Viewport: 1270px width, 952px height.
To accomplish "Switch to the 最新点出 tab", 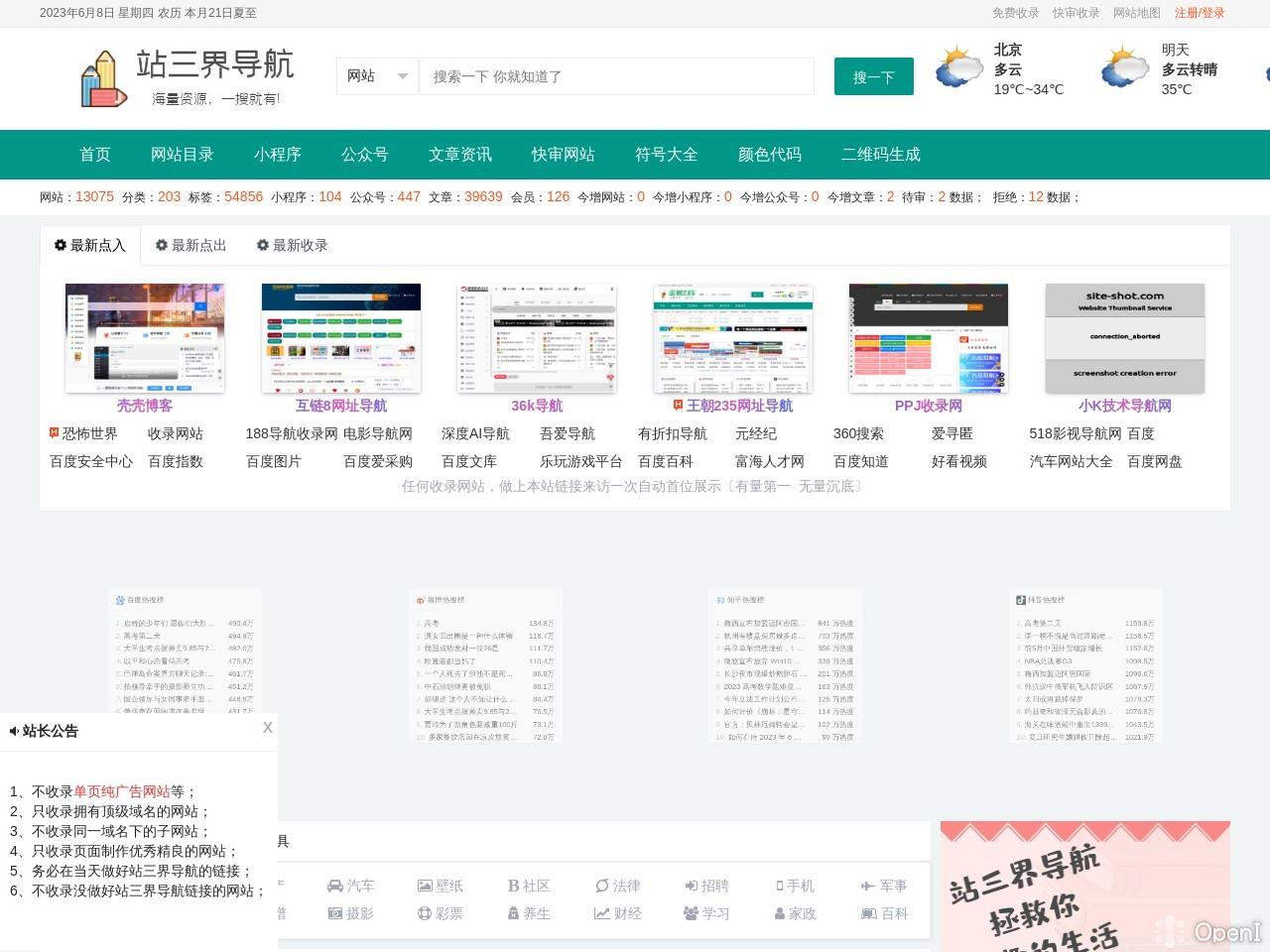I will (190, 245).
